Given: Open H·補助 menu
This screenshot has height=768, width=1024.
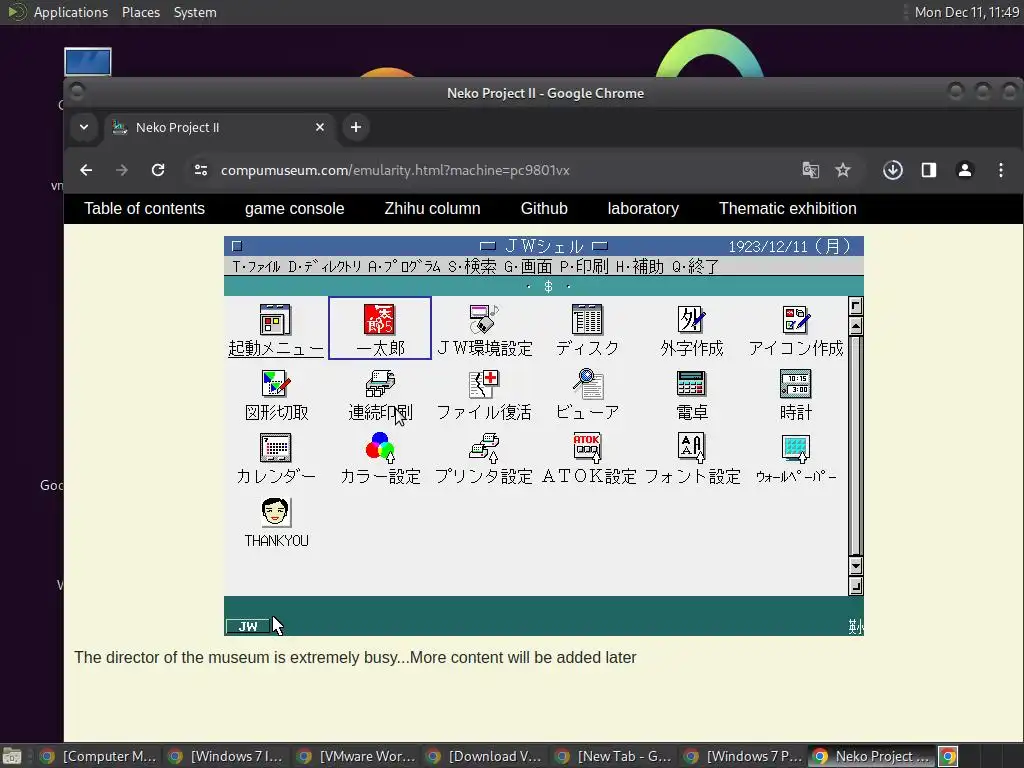Looking at the screenshot, I should point(640,266).
